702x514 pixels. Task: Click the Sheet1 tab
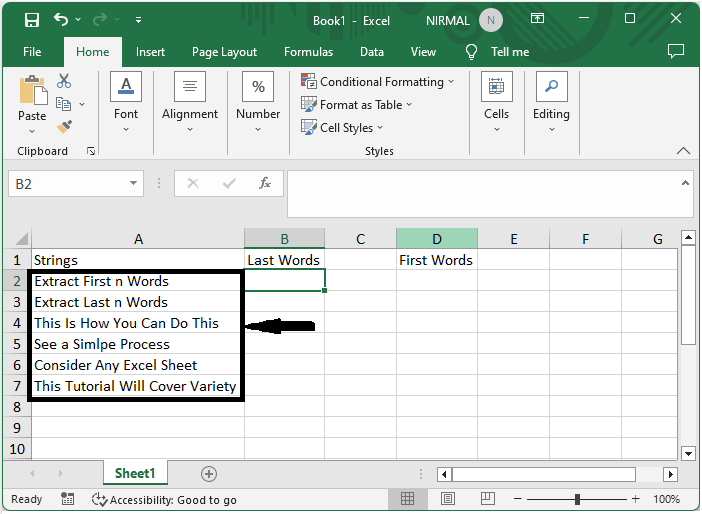click(135, 473)
